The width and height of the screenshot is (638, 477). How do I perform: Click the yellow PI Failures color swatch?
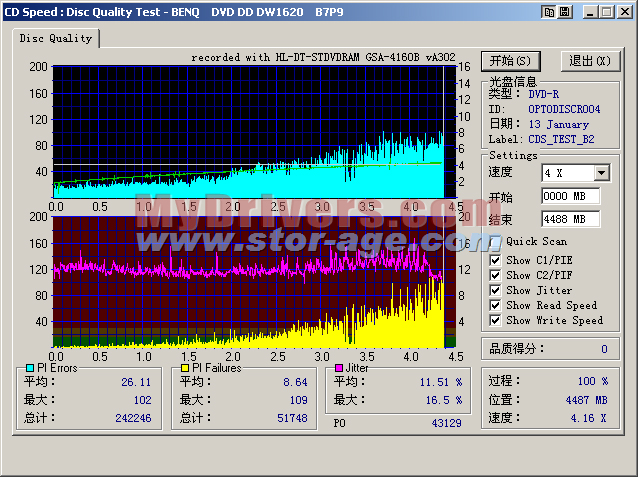pos(185,368)
